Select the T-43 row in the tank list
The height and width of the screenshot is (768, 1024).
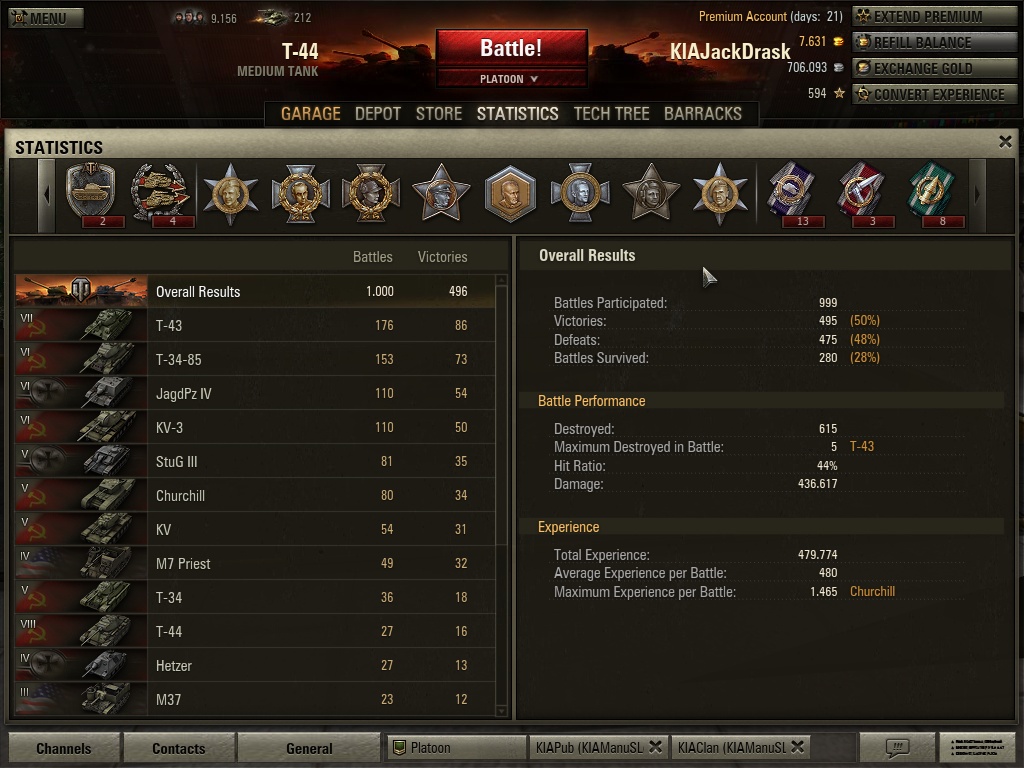pos(255,325)
